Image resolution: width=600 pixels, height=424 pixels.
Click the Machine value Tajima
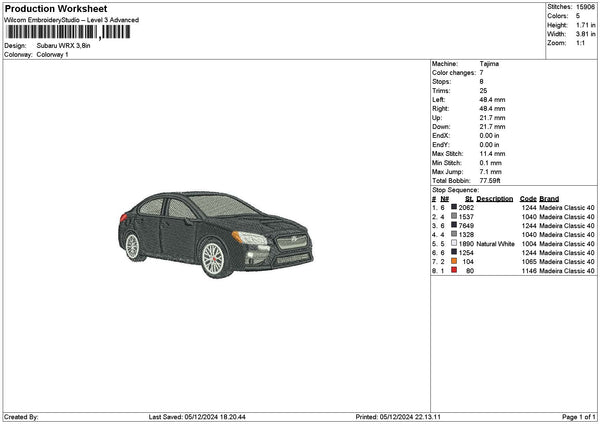tap(489, 64)
